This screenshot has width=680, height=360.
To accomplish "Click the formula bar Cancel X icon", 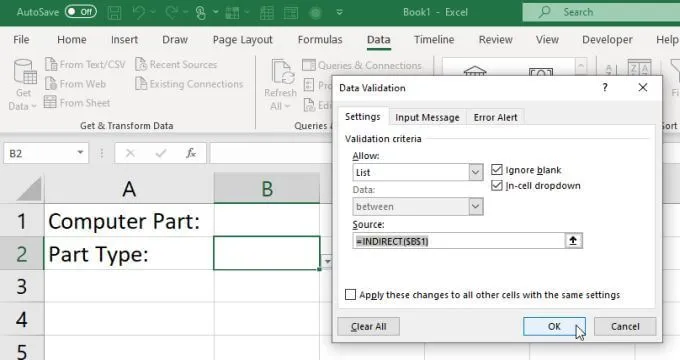I will [130, 153].
